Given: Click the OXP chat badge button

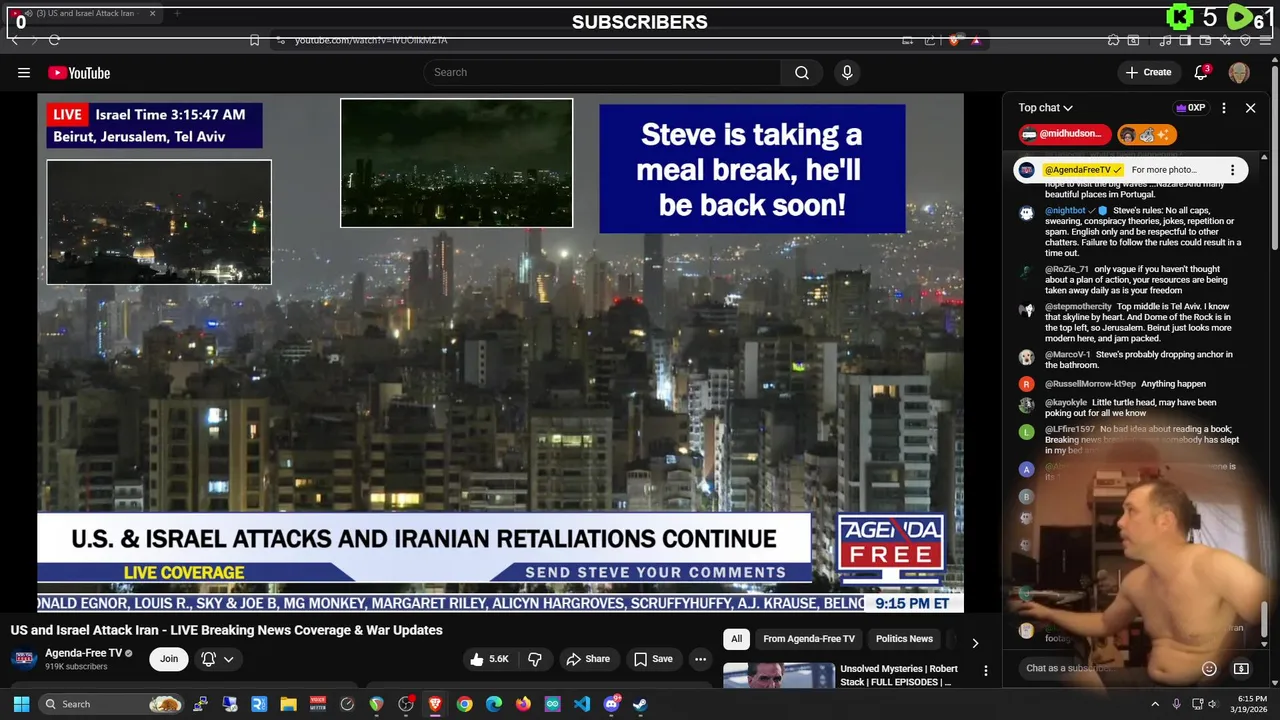Looking at the screenshot, I should click(1191, 108).
